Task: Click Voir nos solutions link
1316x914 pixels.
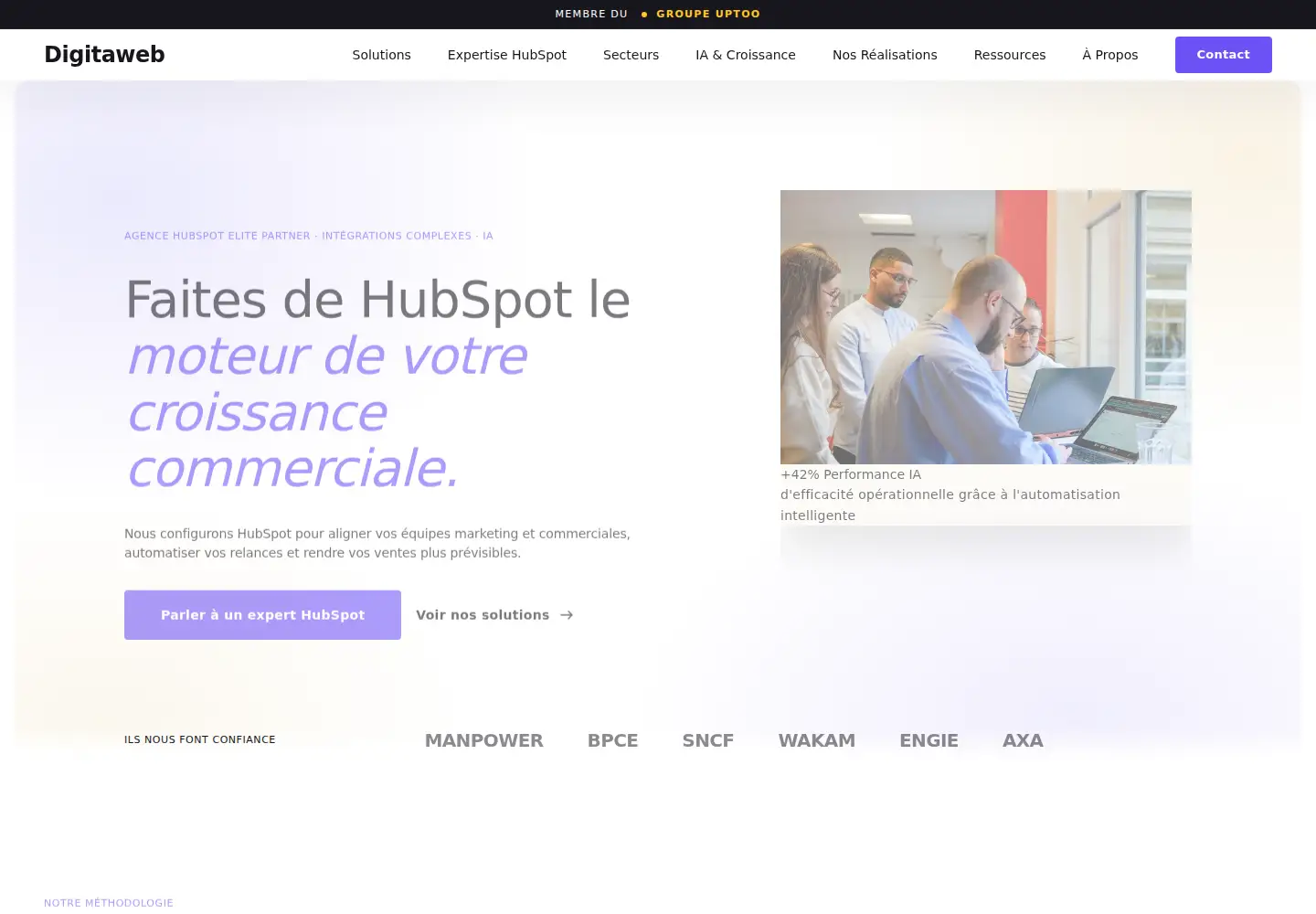Action: tap(494, 615)
